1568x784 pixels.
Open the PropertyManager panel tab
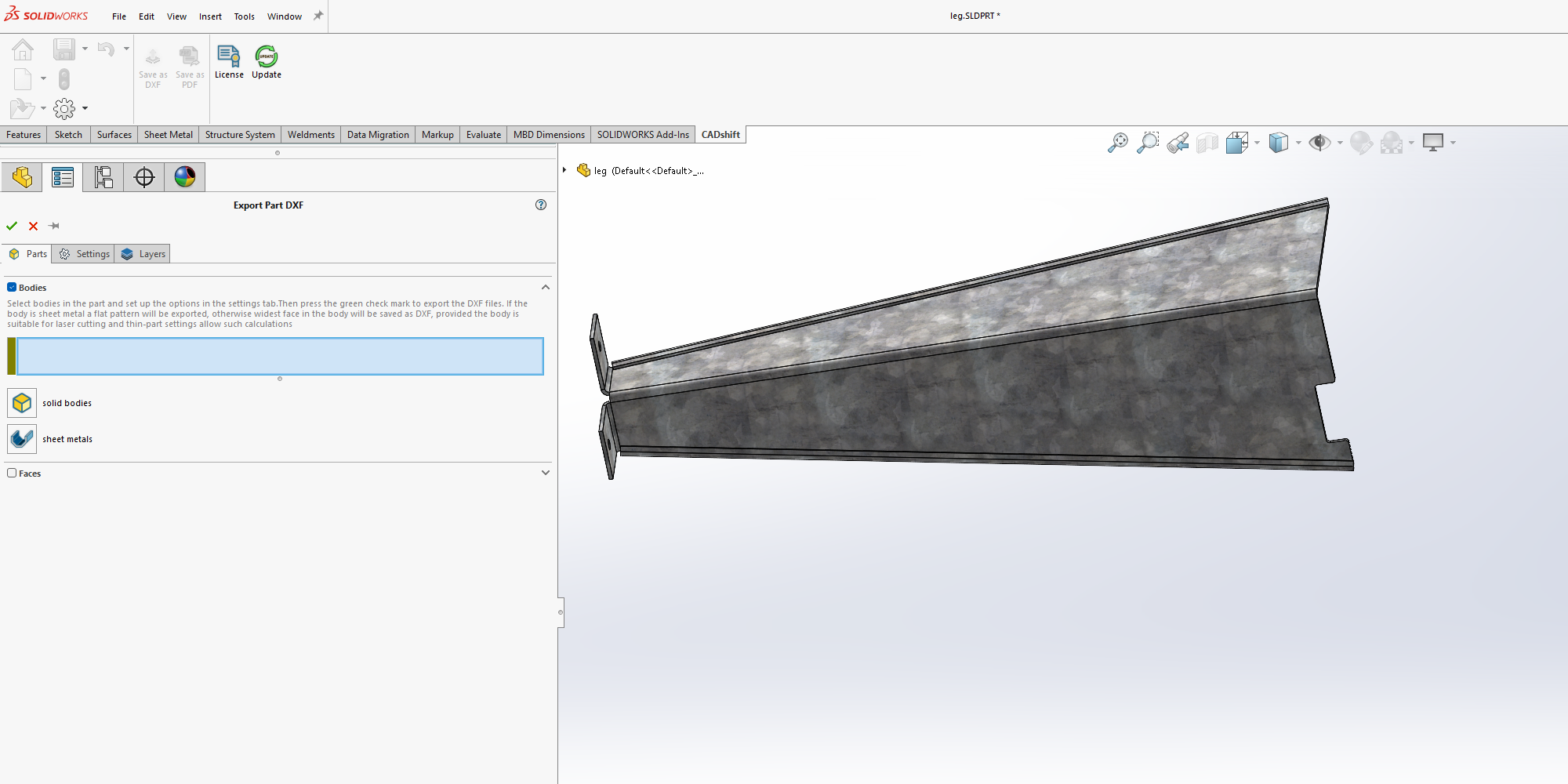click(x=63, y=177)
